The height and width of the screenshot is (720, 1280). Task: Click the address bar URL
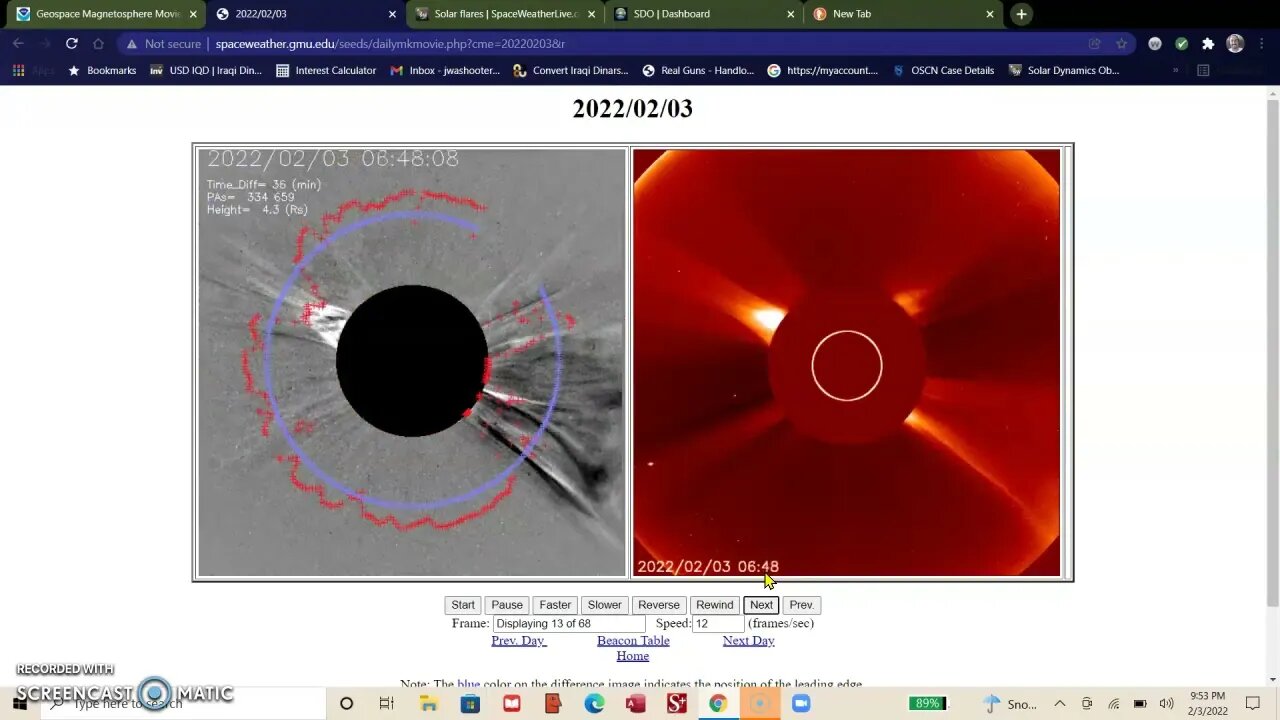pyautogui.click(x=390, y=44)
